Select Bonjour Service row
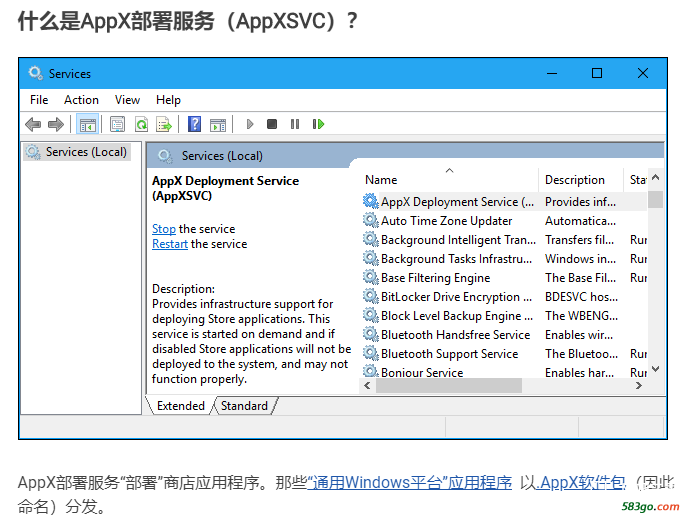Viewport: 685px width, 522px height. click(x=504, y=371)
